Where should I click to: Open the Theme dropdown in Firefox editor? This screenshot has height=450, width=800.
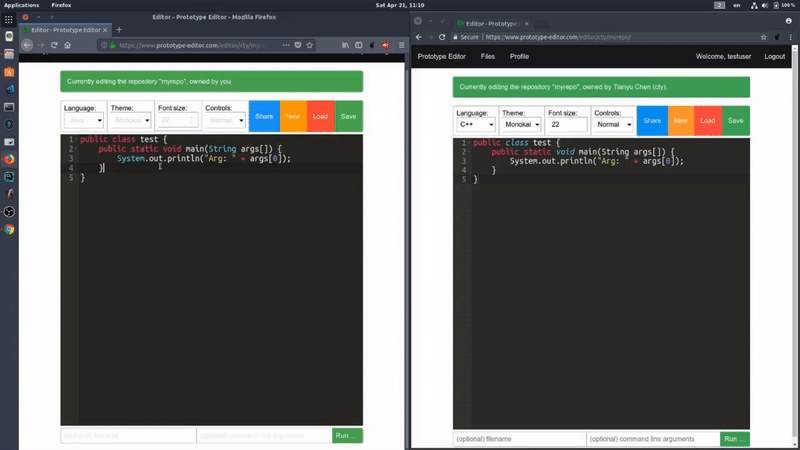pos(131,120)
